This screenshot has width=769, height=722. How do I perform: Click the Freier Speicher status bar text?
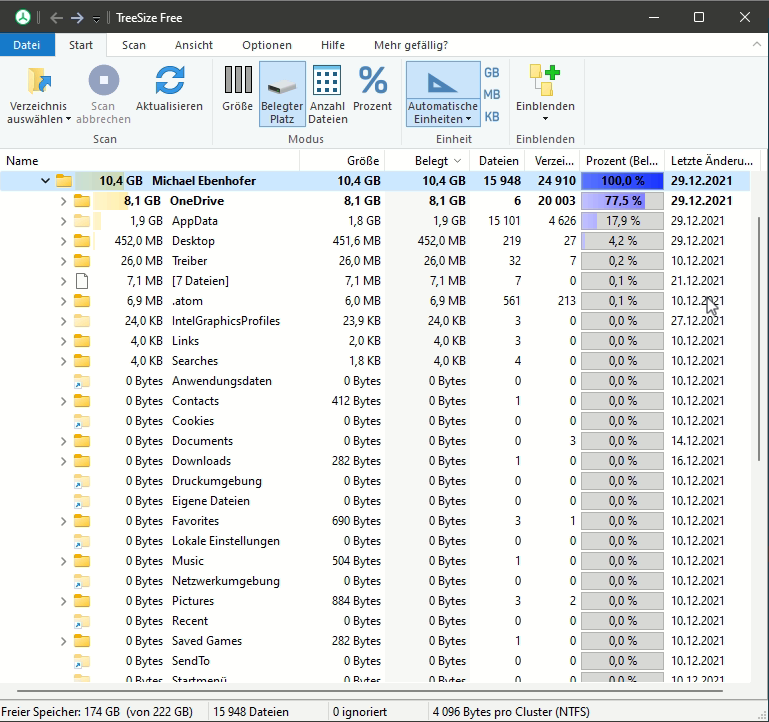[x=97, y=712]
